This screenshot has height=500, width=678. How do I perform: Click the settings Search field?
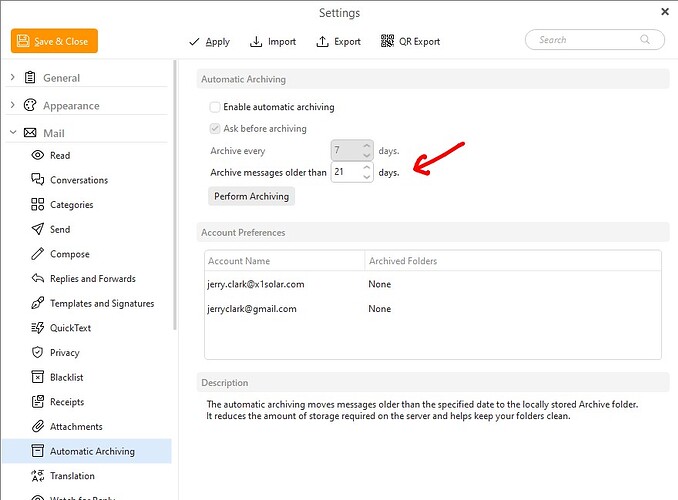pyautogui.click(x=585, y=40)
